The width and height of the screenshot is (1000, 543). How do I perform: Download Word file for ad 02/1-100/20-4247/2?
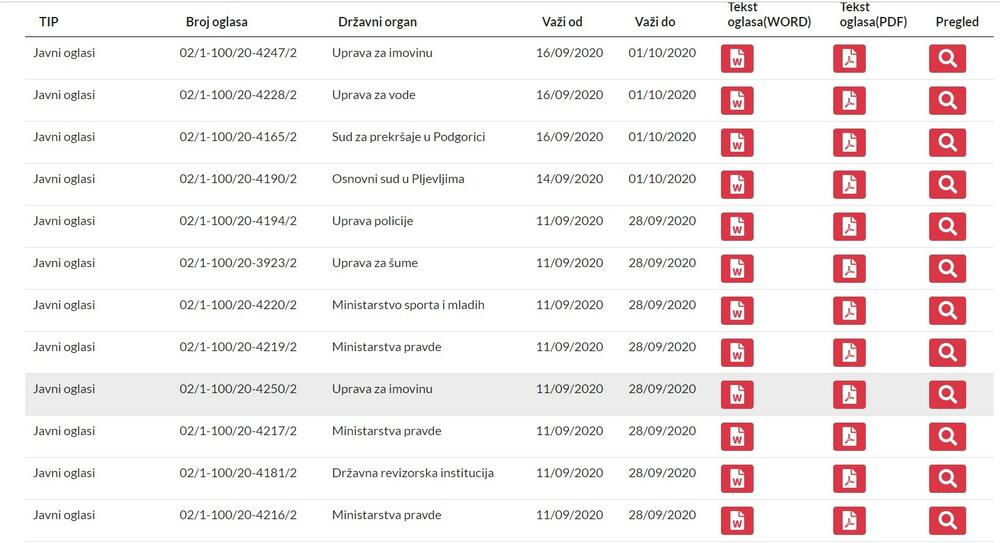737,59
